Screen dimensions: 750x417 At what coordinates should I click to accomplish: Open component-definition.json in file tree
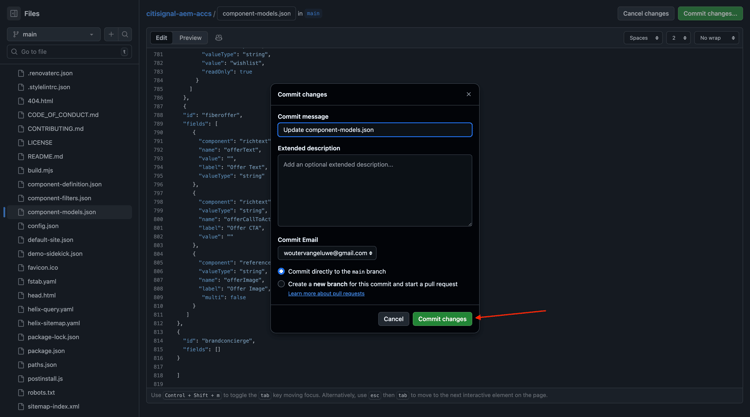(x=65, y=184)
